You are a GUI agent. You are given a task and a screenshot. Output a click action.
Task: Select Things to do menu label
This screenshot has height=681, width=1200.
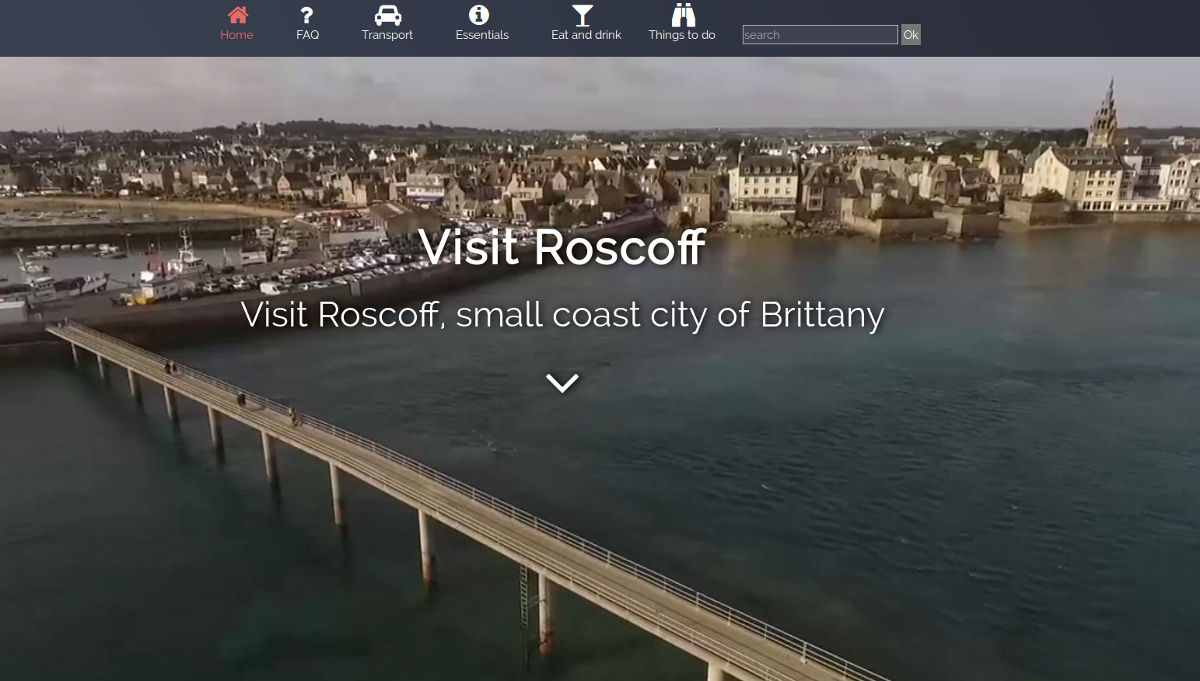[x=682, y=35]
